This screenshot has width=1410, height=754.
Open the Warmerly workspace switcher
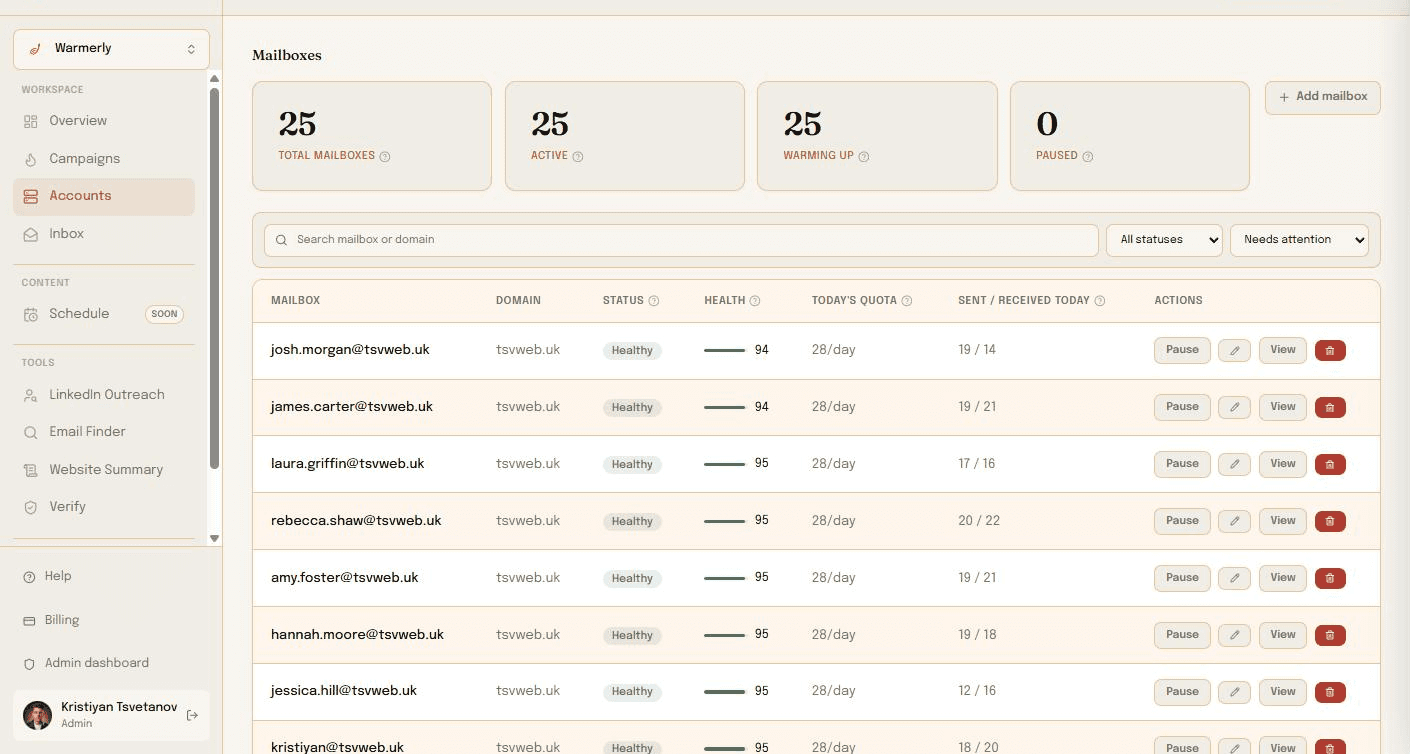tap(111, 49)
